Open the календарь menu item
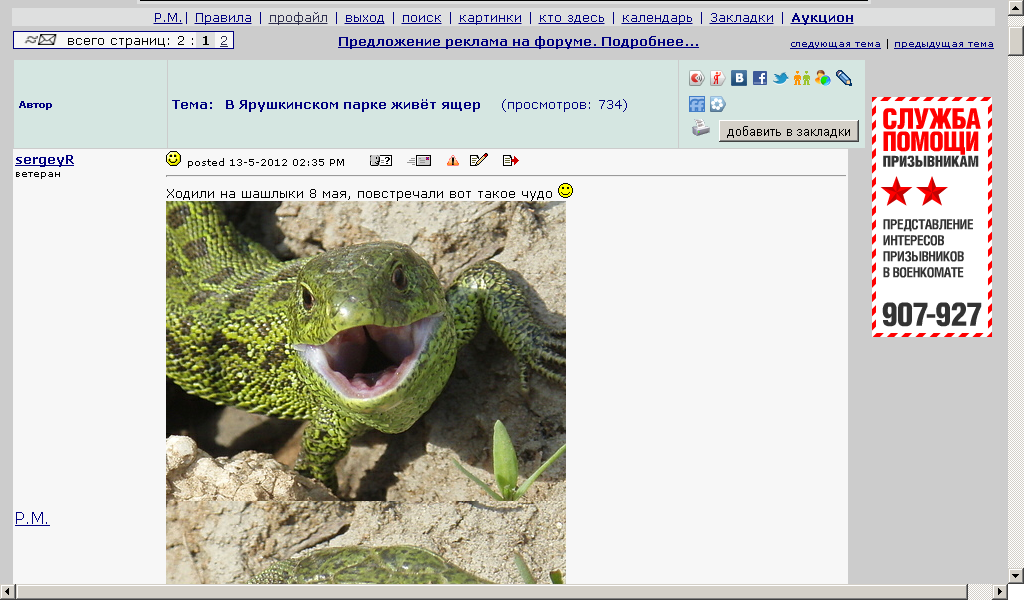This screenshot has width=1024, height=600. tap(657, 18)
